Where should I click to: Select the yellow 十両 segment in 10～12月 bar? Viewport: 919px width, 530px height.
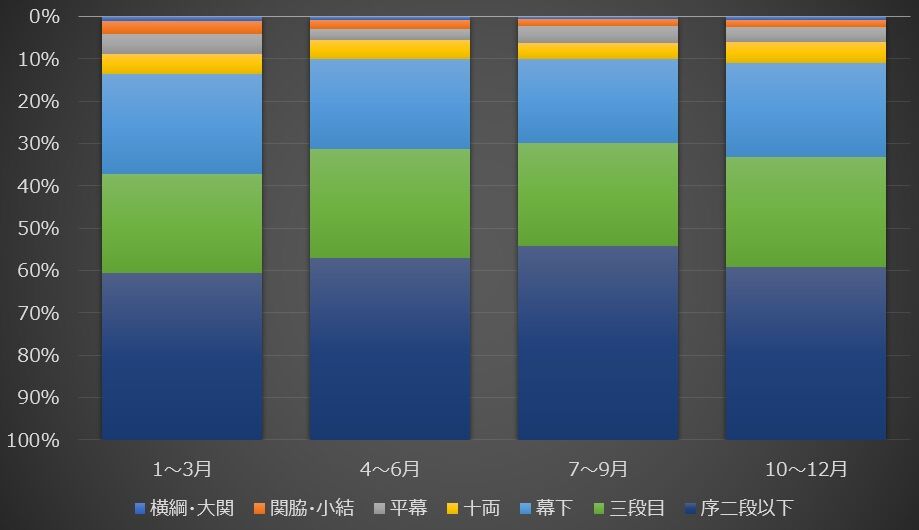coord(806,53)
